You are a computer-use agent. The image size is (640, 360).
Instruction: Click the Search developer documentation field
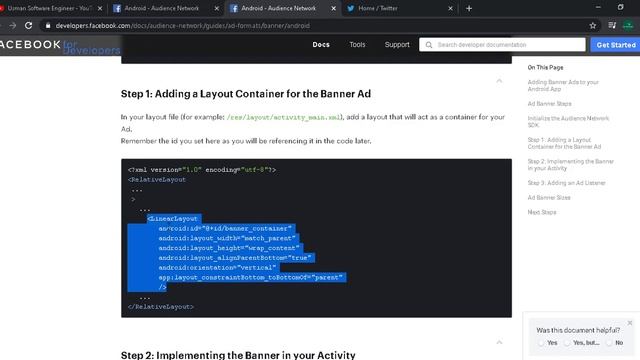click(x=502, y=44)
